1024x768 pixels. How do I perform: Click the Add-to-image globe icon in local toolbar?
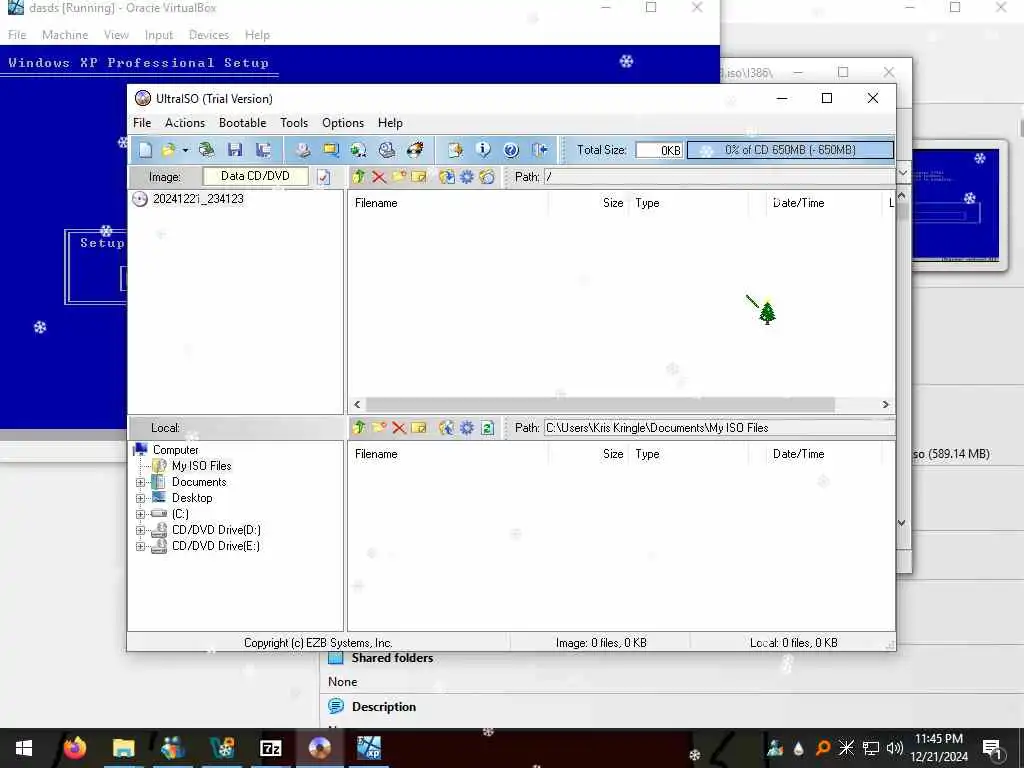click(x=447, y=428)
